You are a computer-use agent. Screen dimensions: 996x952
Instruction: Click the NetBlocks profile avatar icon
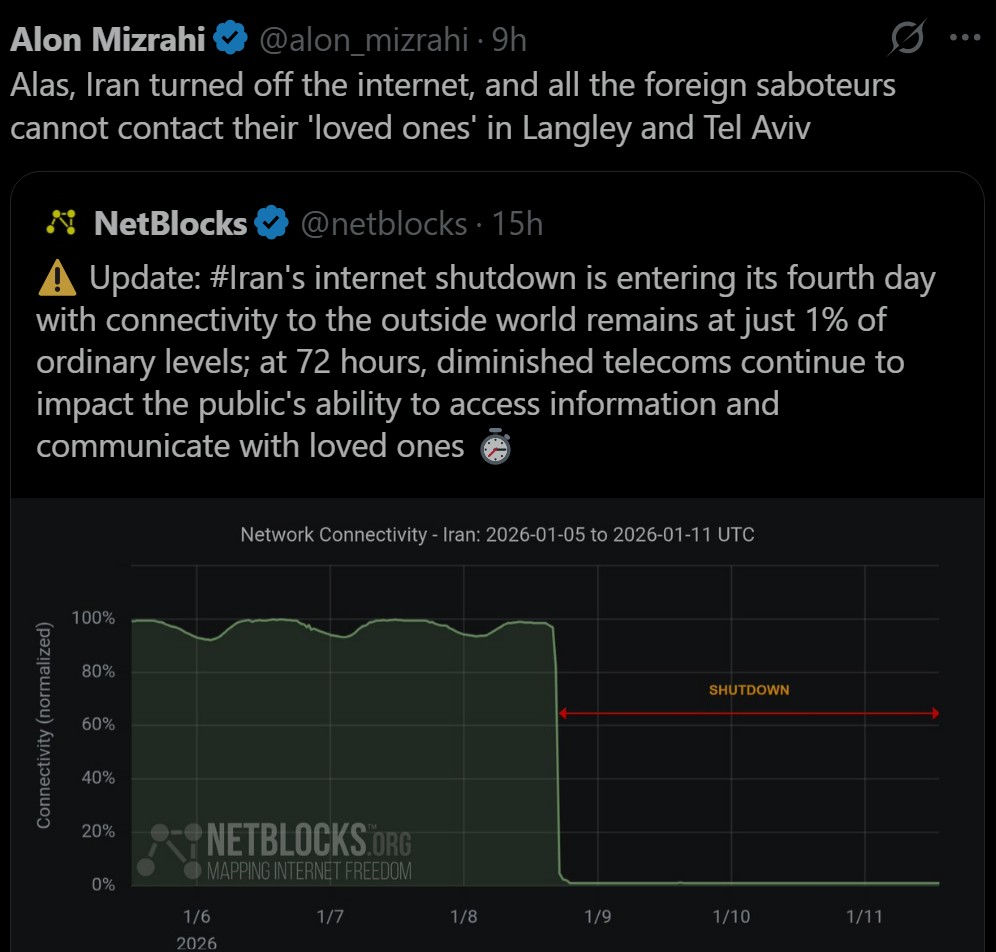point(62,223)
